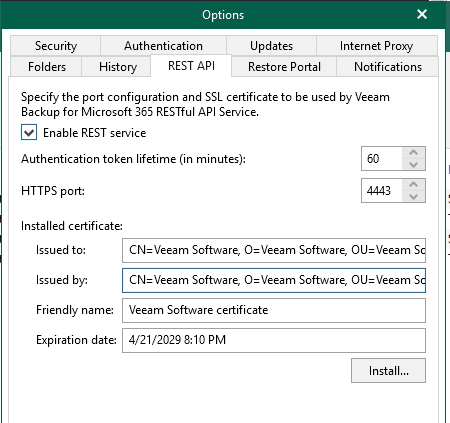Switch to the Restore Portal tab
Viewport: 450px width, 423px height.
click(284, 67)
